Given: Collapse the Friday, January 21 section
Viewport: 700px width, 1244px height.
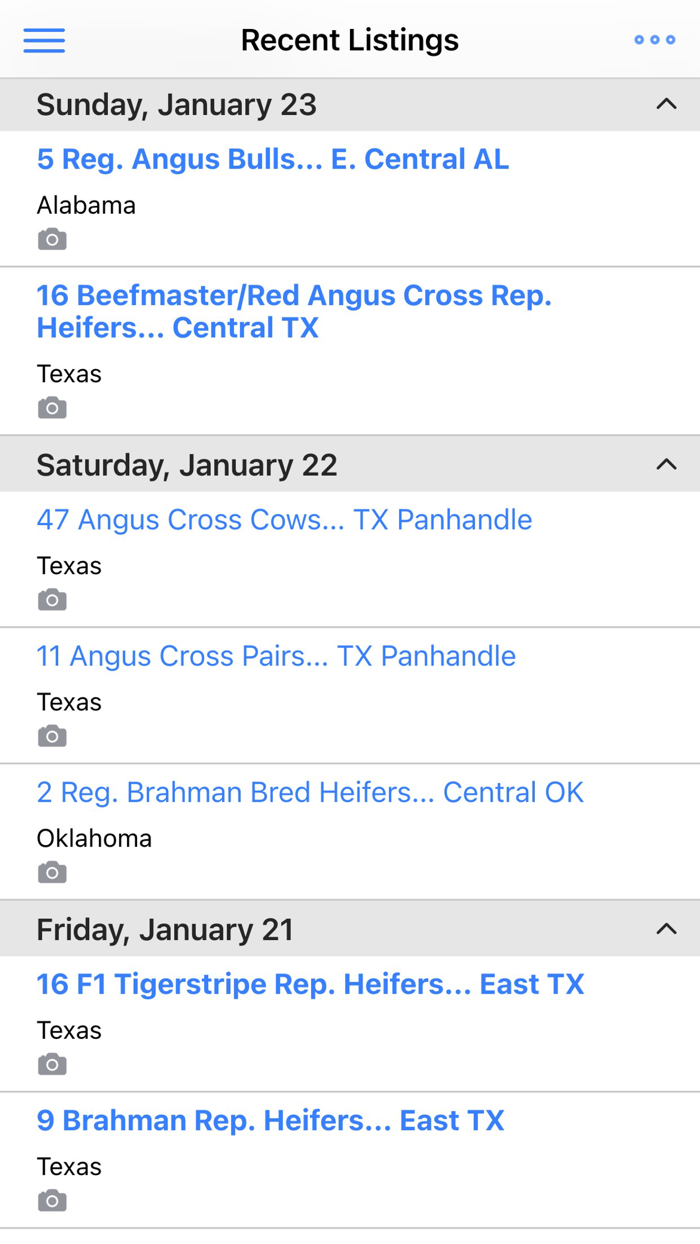Looking at the screenshot, I should point(666,929).
